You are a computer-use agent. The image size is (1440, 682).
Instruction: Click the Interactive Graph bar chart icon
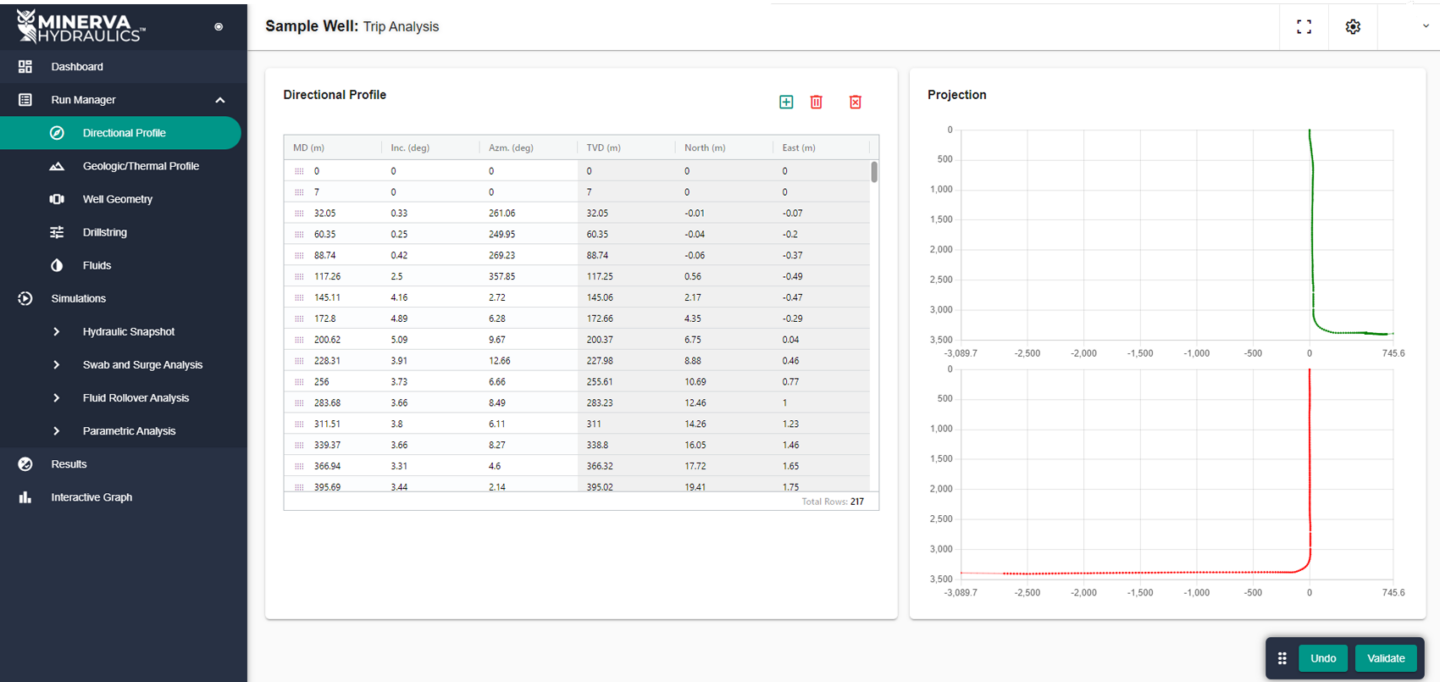click(26, 497)
